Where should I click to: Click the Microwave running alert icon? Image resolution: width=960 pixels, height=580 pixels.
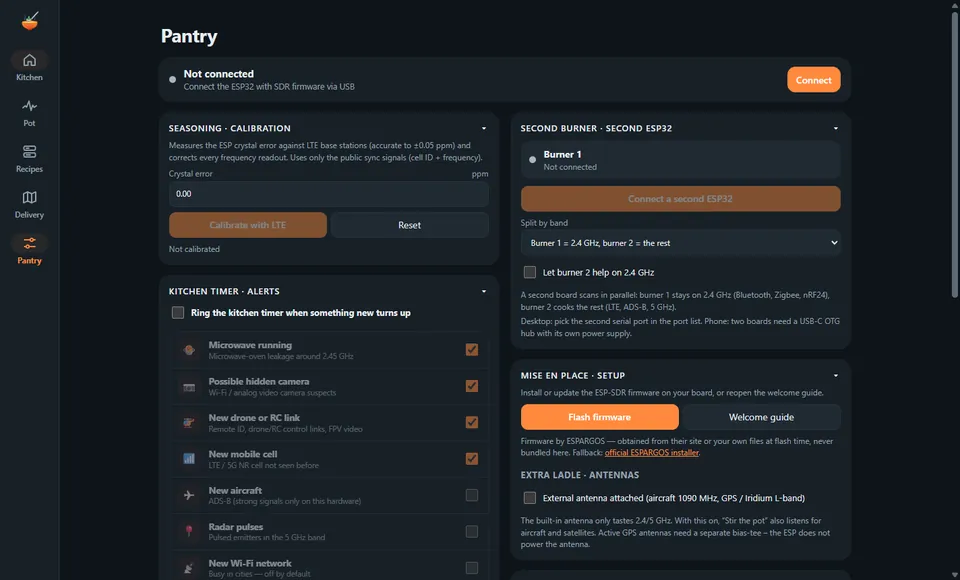(x=189, y=350)
